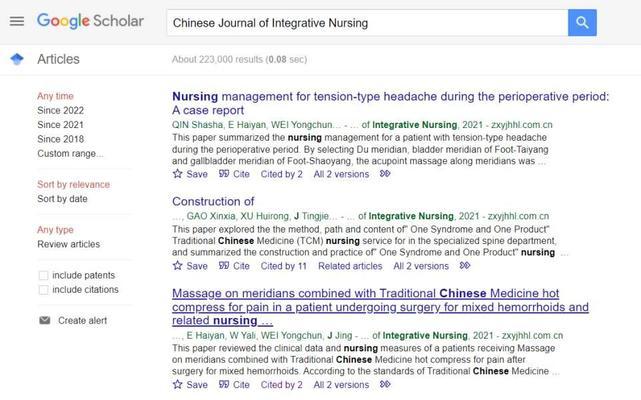This screenshot has height=400, width=641.
Task: Click the blue search magnifier button
Action: point(582,22)
